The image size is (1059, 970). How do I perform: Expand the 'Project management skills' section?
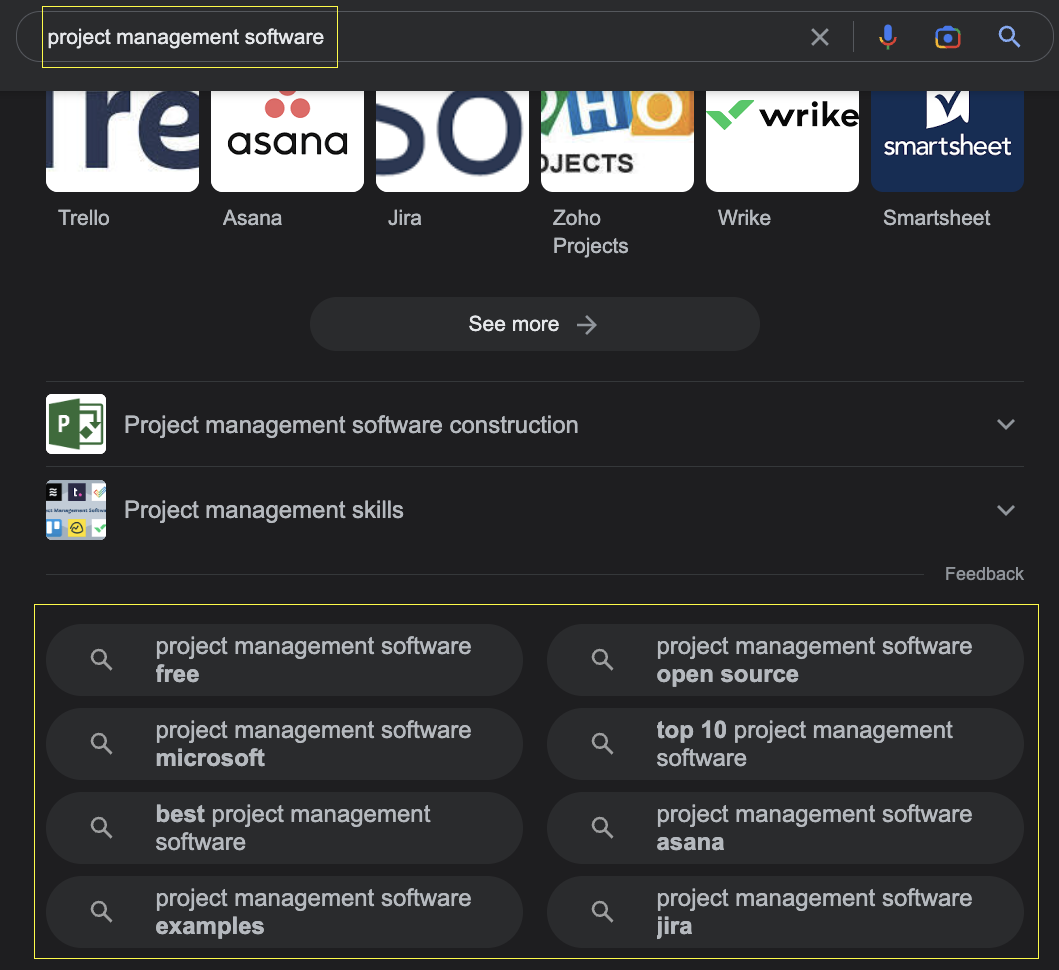(1006, 510)
